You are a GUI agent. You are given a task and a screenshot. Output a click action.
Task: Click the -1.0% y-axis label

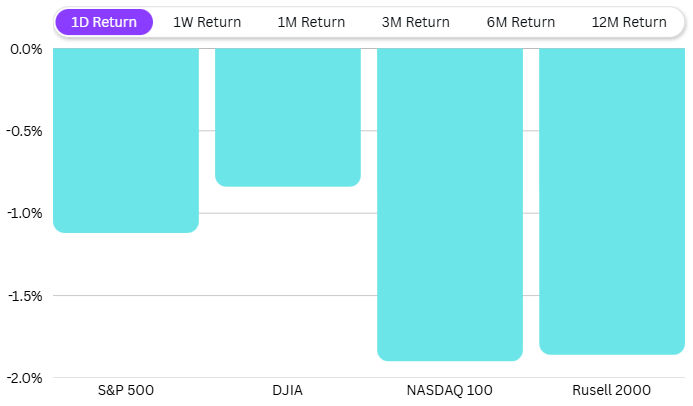tap(24, 213)
